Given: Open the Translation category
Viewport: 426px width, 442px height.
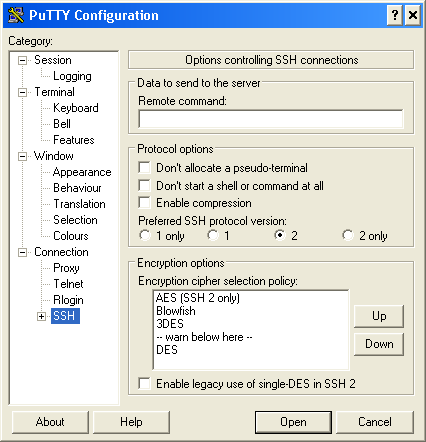Looking at the screenshot, I should pyautogui.click(x=79, y=204).
